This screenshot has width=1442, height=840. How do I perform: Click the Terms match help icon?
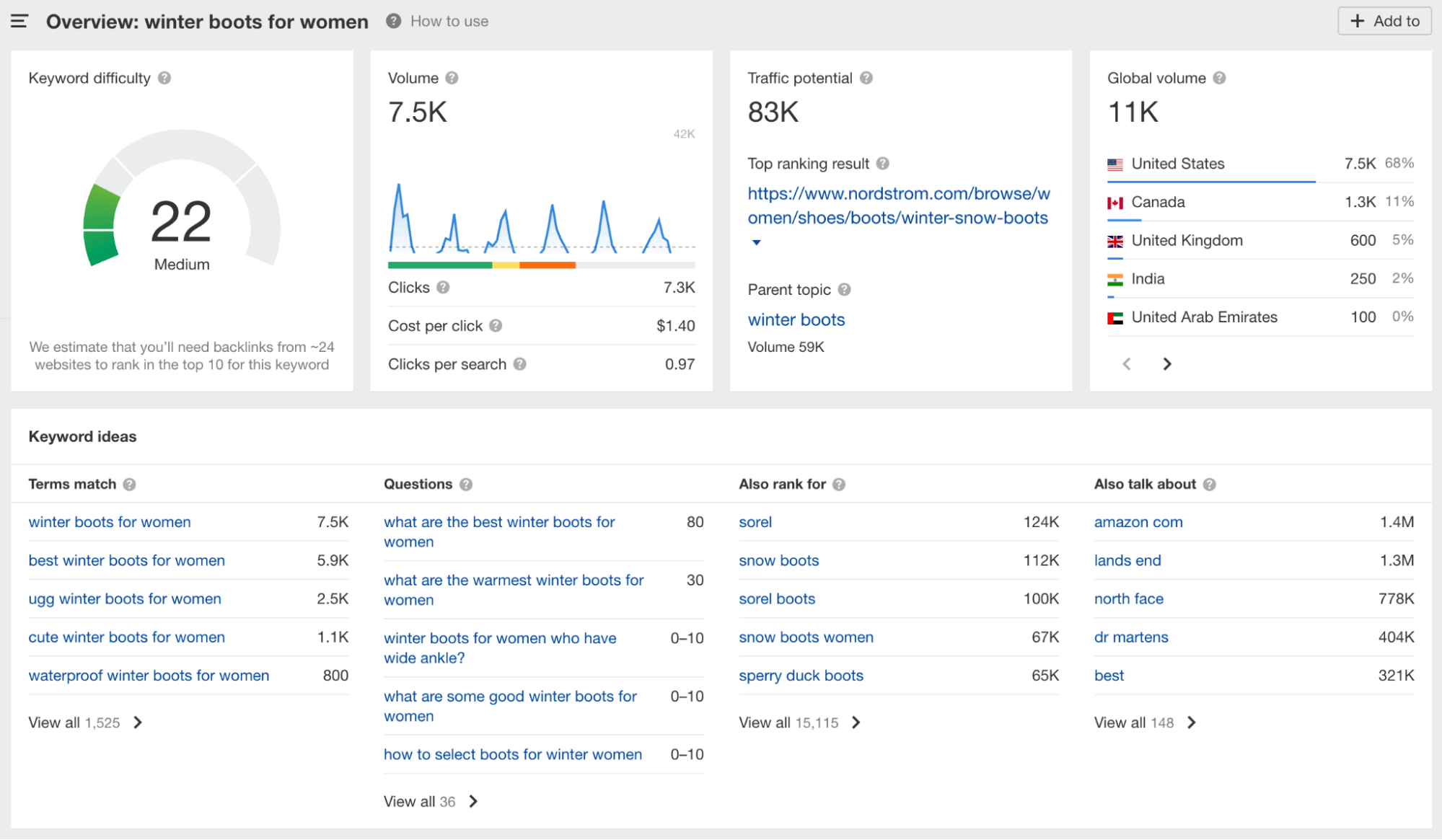(x=129, y=485)
